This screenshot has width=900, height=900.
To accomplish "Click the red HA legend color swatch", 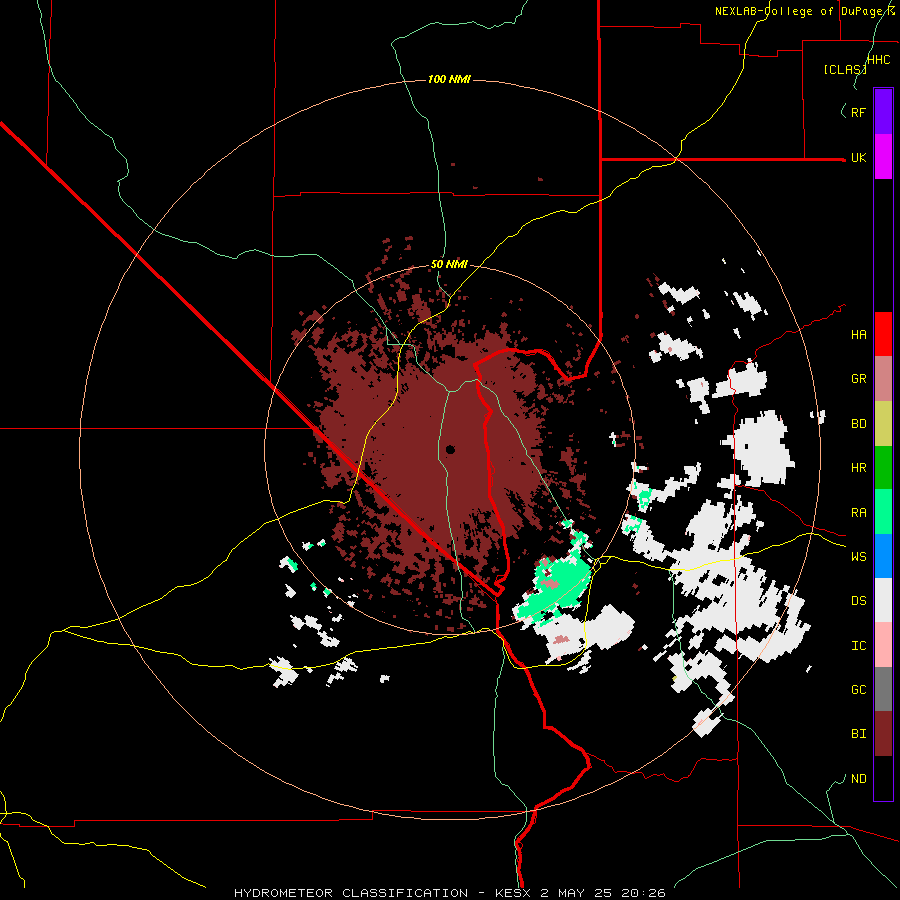I will pyautogui.click(x=883, y=334).
